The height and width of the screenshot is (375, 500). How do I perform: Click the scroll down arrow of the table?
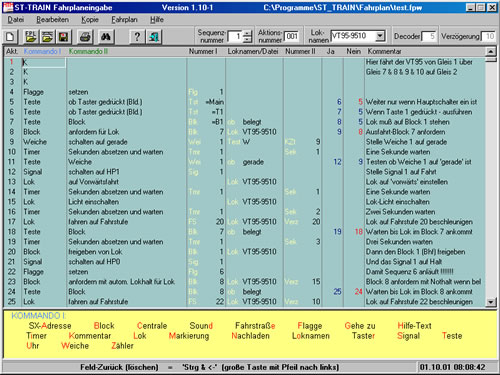pyautogui.click(x=490, y=302)
